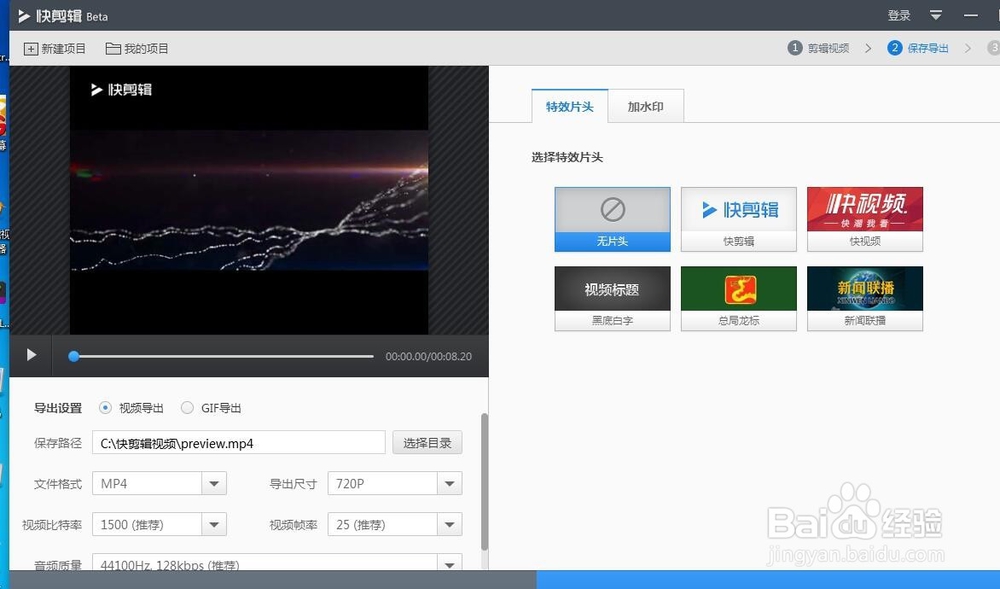Viewport: 1000px width, 589px height.
Task: Pick the 新闻联播 intro thumbnail
Action: pos(865,298)
